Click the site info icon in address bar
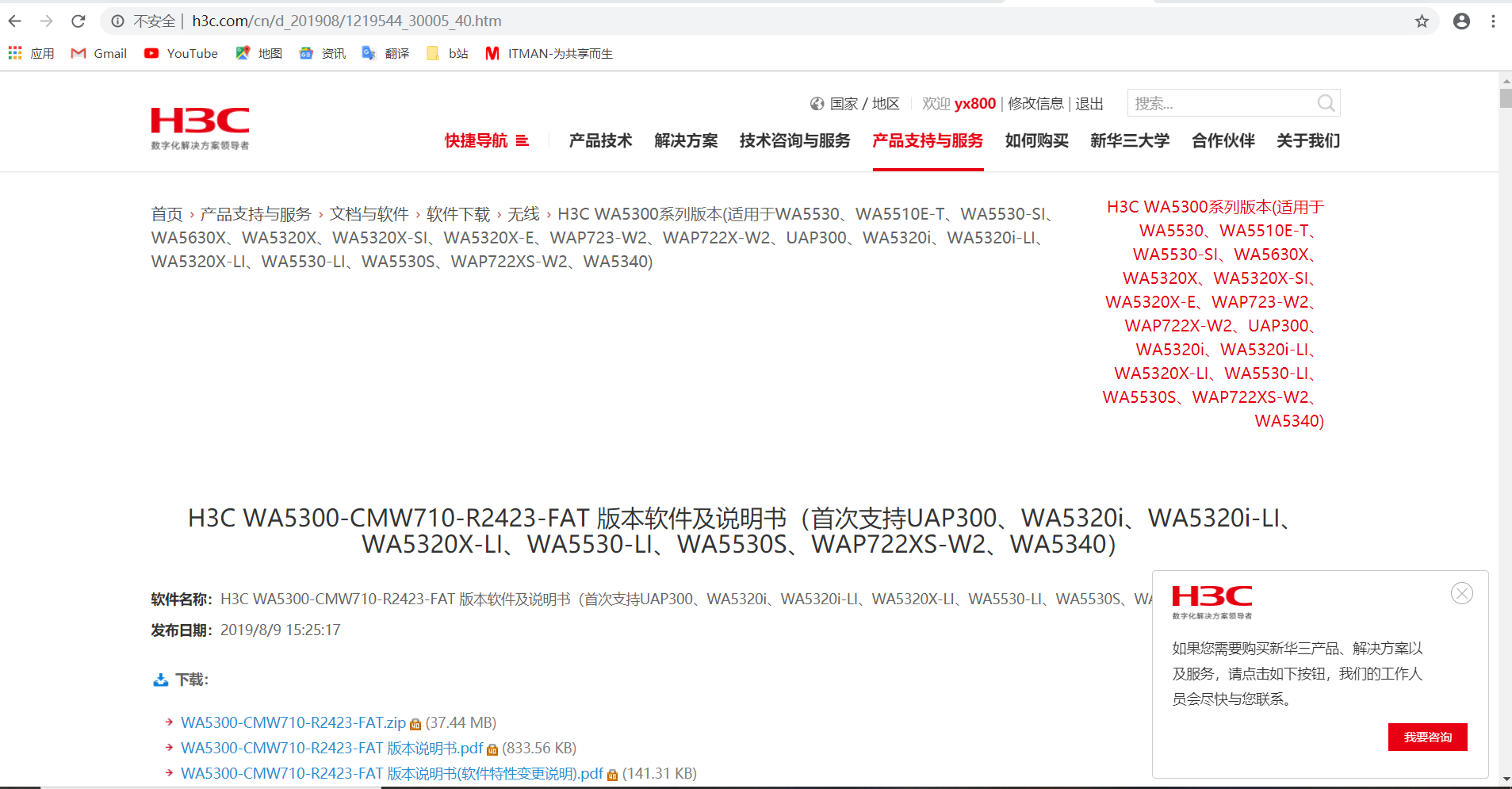This screenshot has height=789, width=1512. pos(117,21)
